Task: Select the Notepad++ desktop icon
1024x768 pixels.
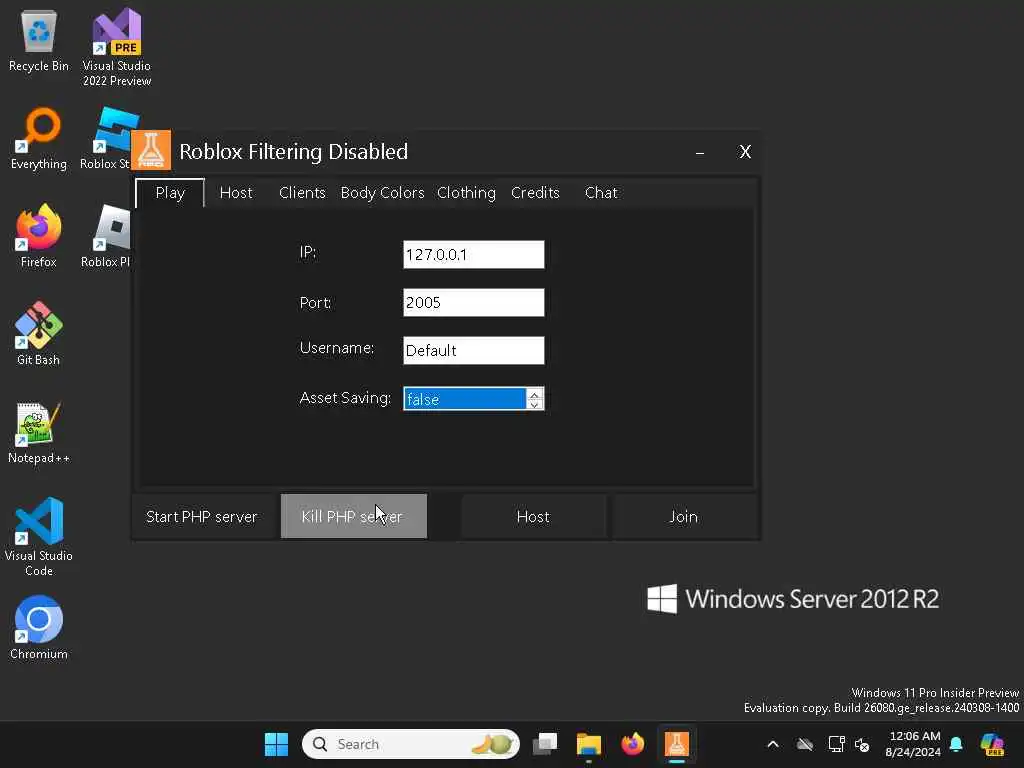Action: [x=39, y=433]
